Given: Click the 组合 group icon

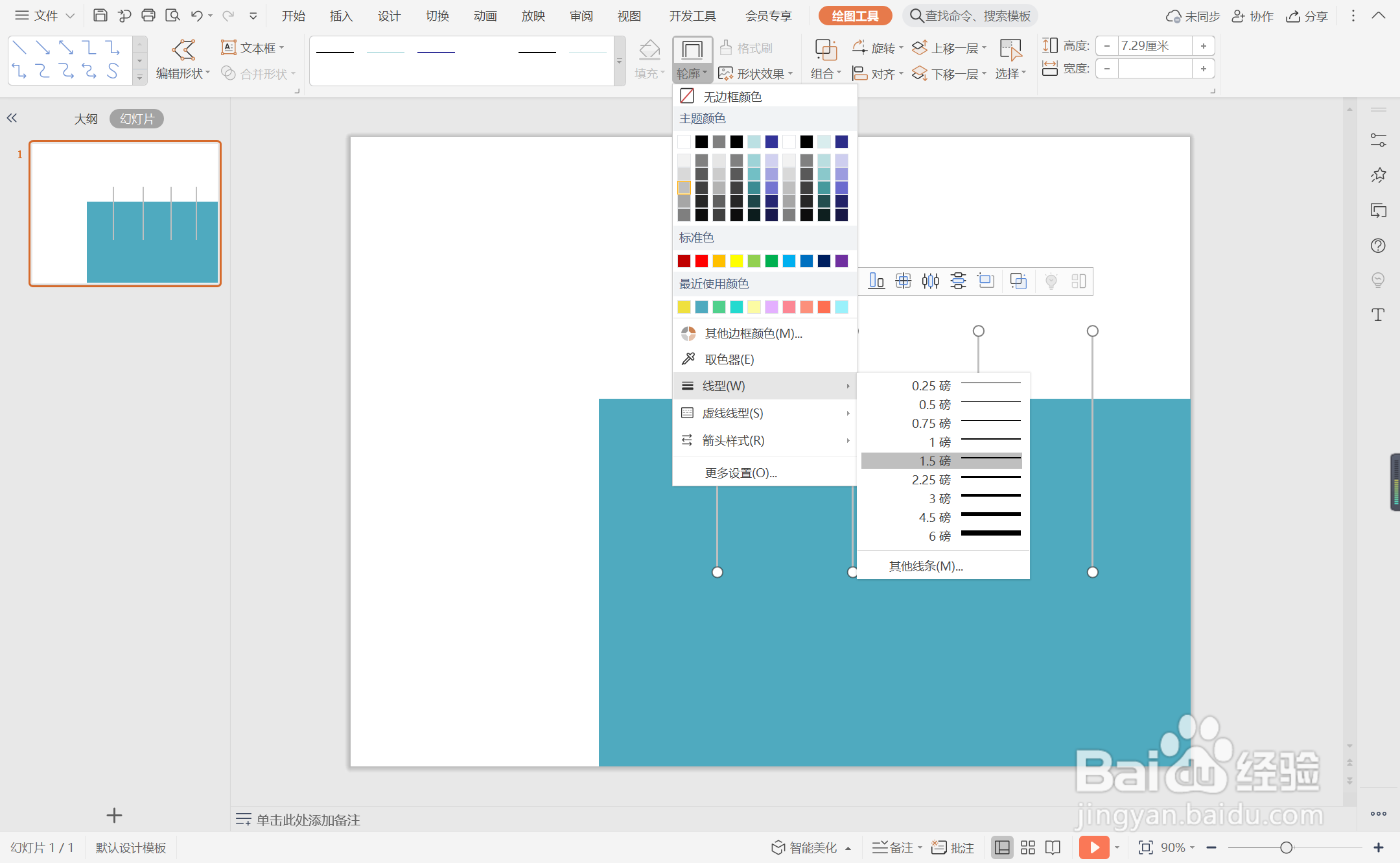Looking at the screenshot, I should pyautogui.click(x=826, y=51).
